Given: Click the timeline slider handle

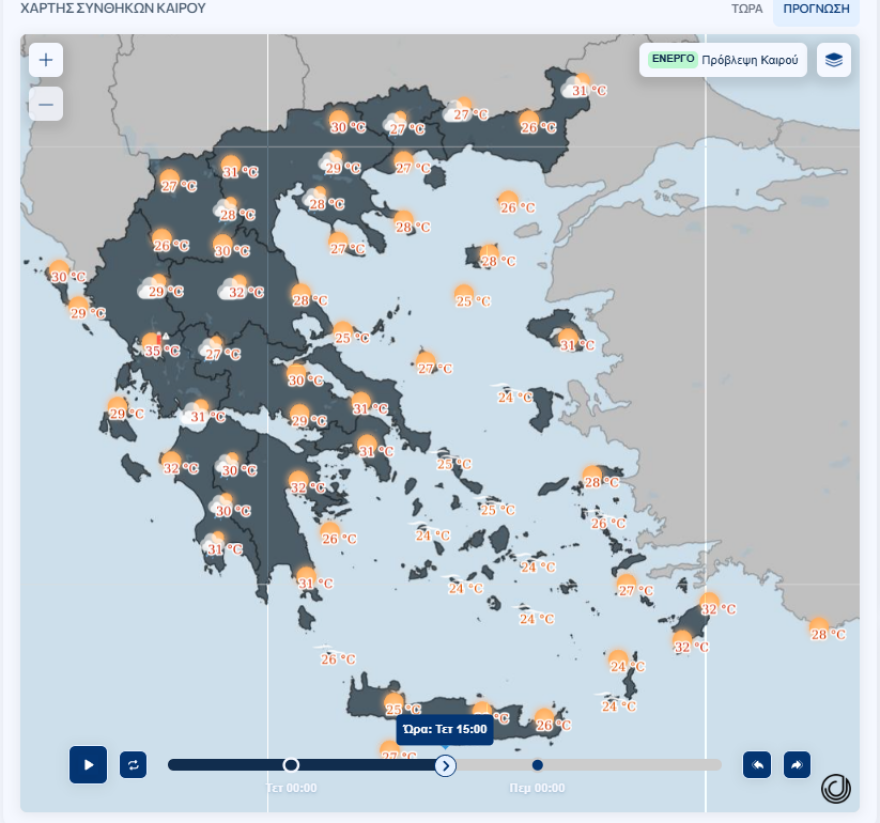Looking at the screenshot, I should point(444,764).
